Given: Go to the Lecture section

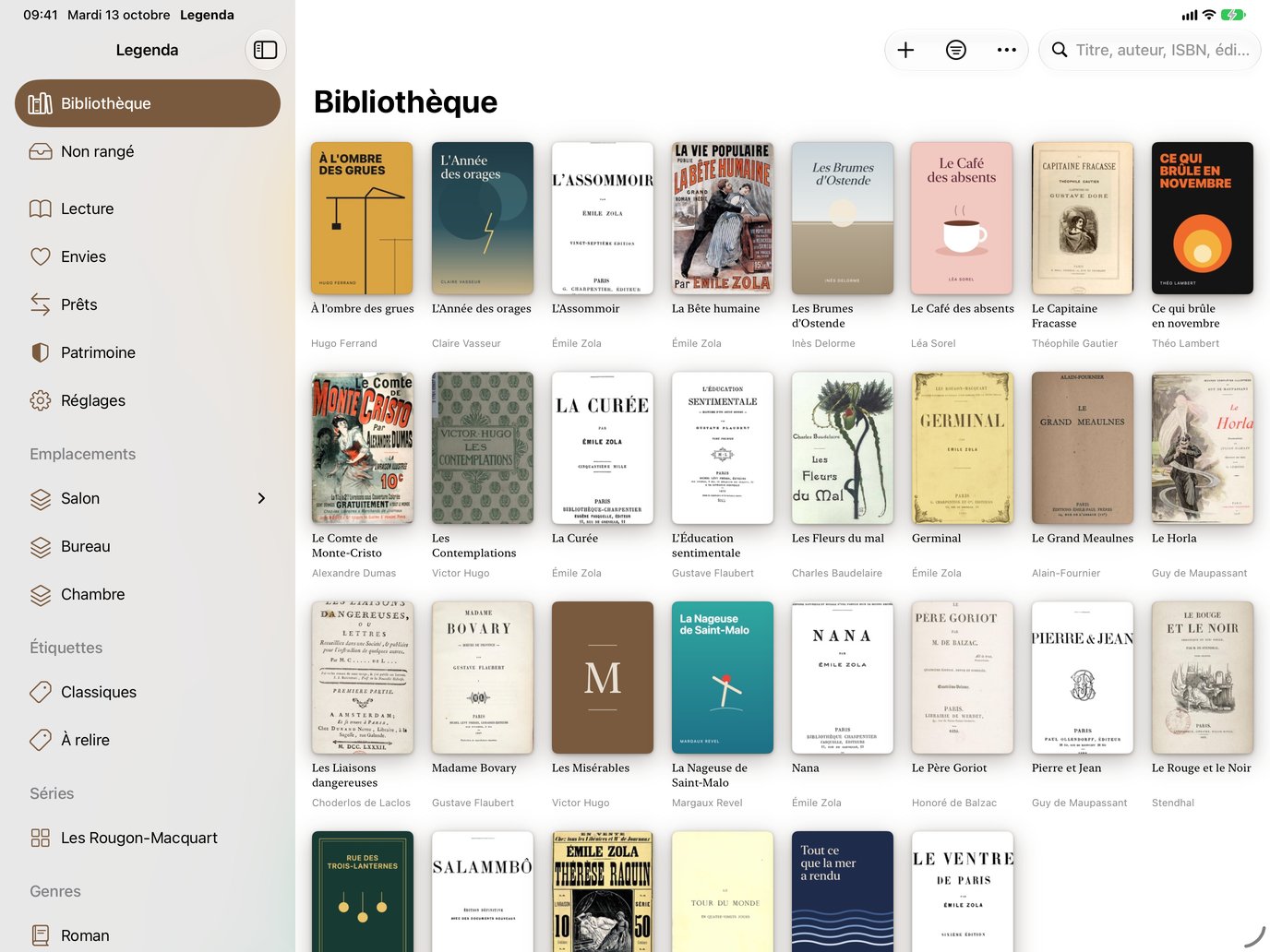Looking at the screenshot, I should (x=148, y=208).
